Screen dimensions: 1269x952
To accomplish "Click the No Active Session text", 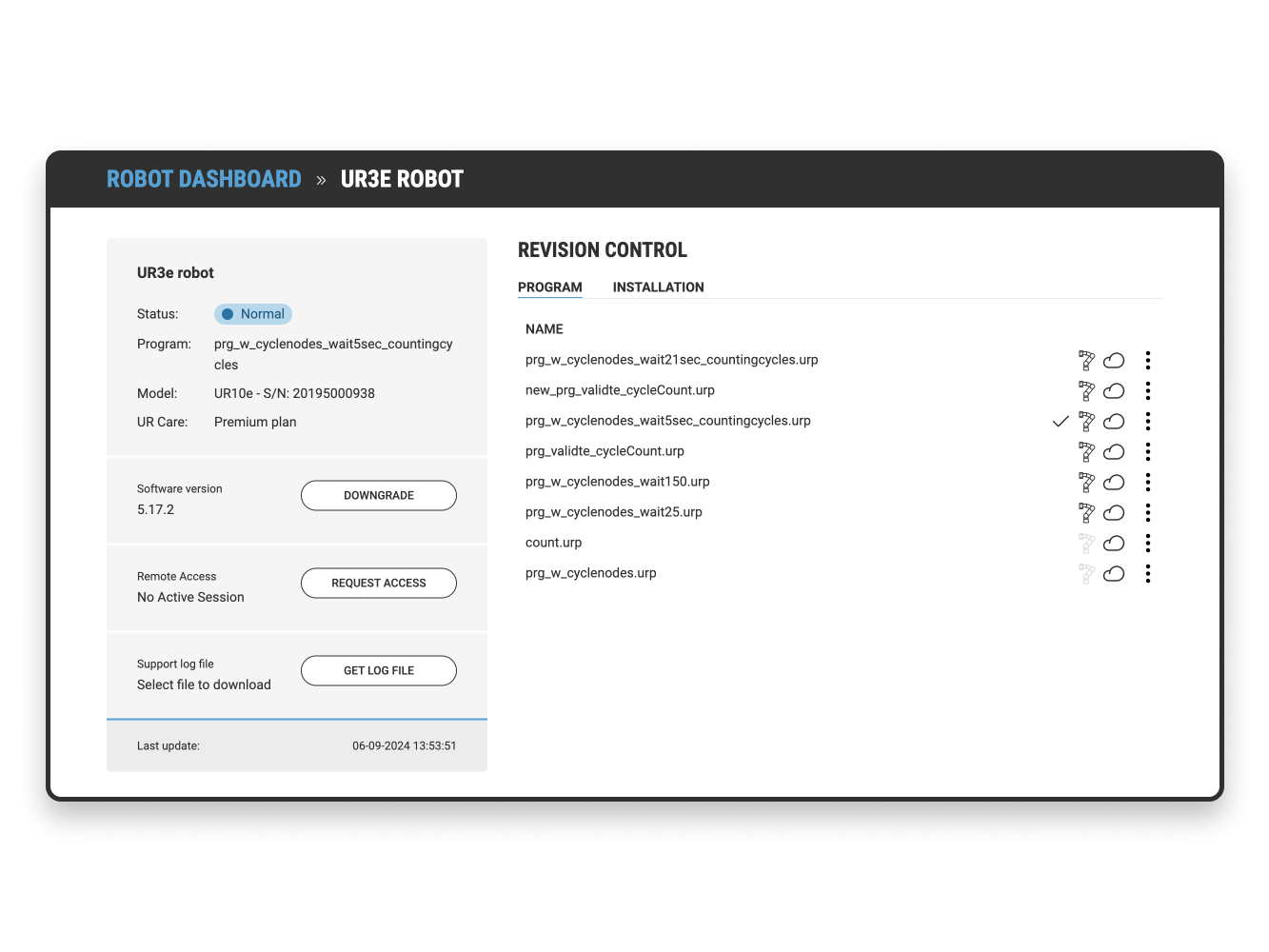I will (x=190, y=597).
